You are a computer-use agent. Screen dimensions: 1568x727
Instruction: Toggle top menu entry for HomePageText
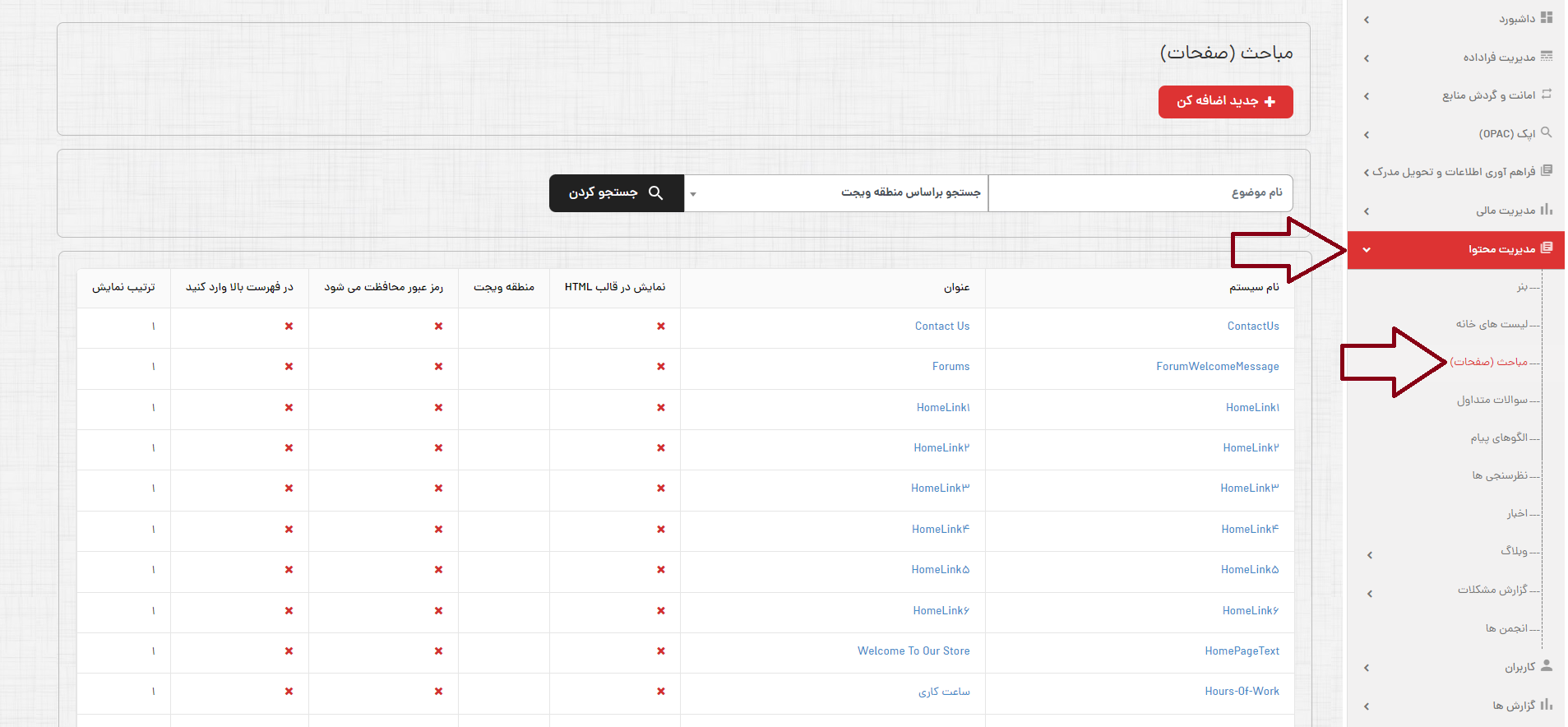(289, 651)
